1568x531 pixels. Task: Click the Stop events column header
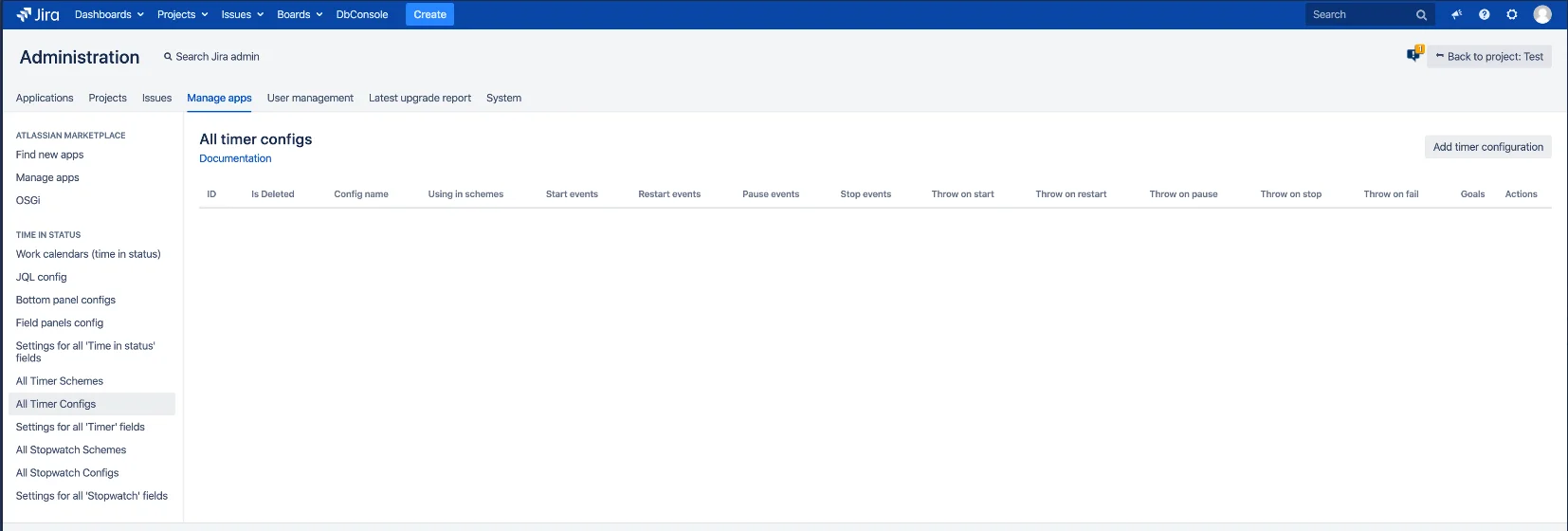[866, 194]
